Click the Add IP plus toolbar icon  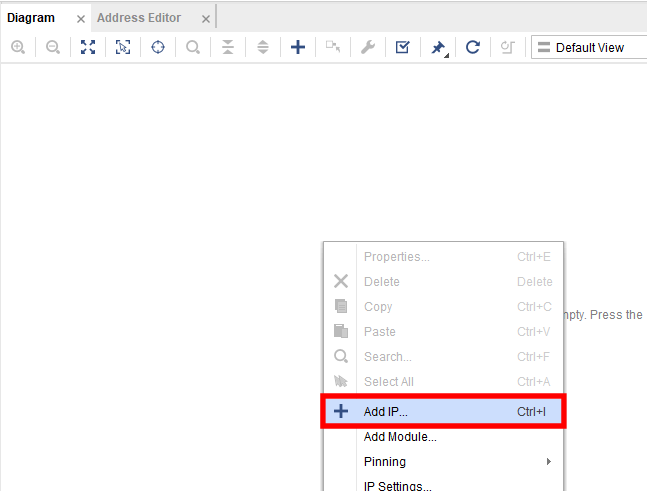[x=298, y=47]
